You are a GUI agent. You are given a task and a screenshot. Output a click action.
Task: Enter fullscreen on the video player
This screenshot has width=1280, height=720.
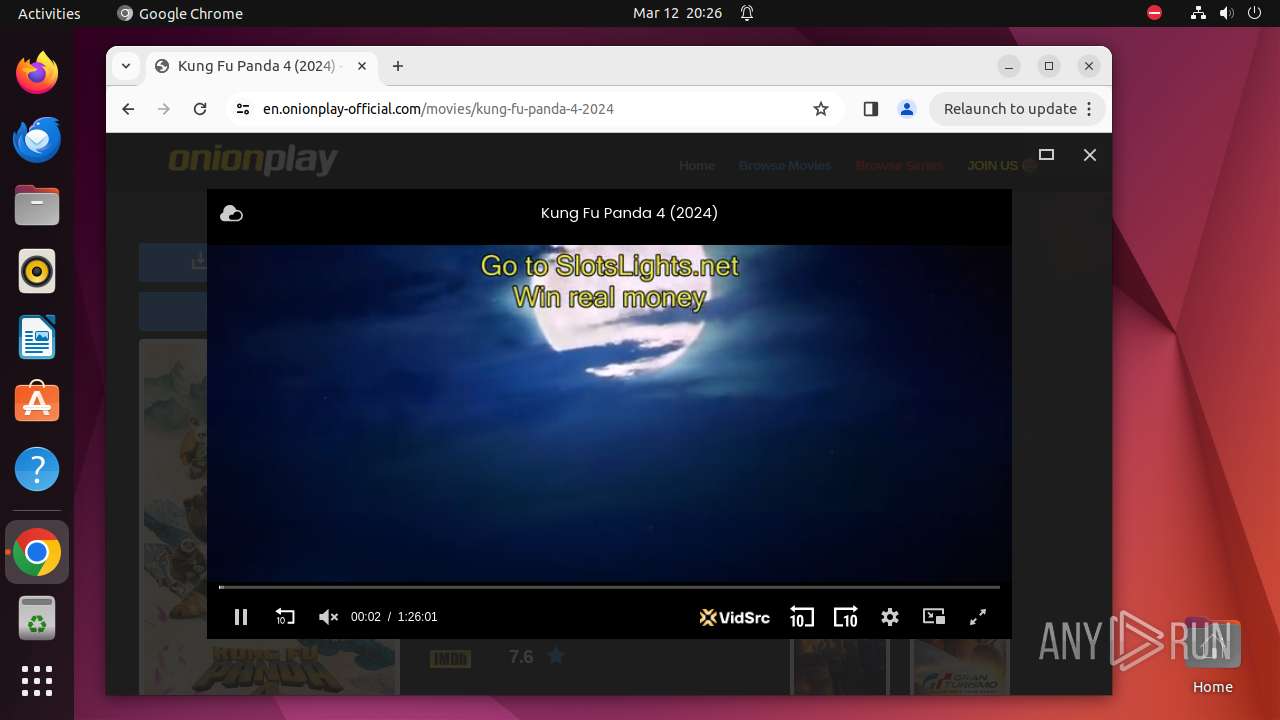978,617
